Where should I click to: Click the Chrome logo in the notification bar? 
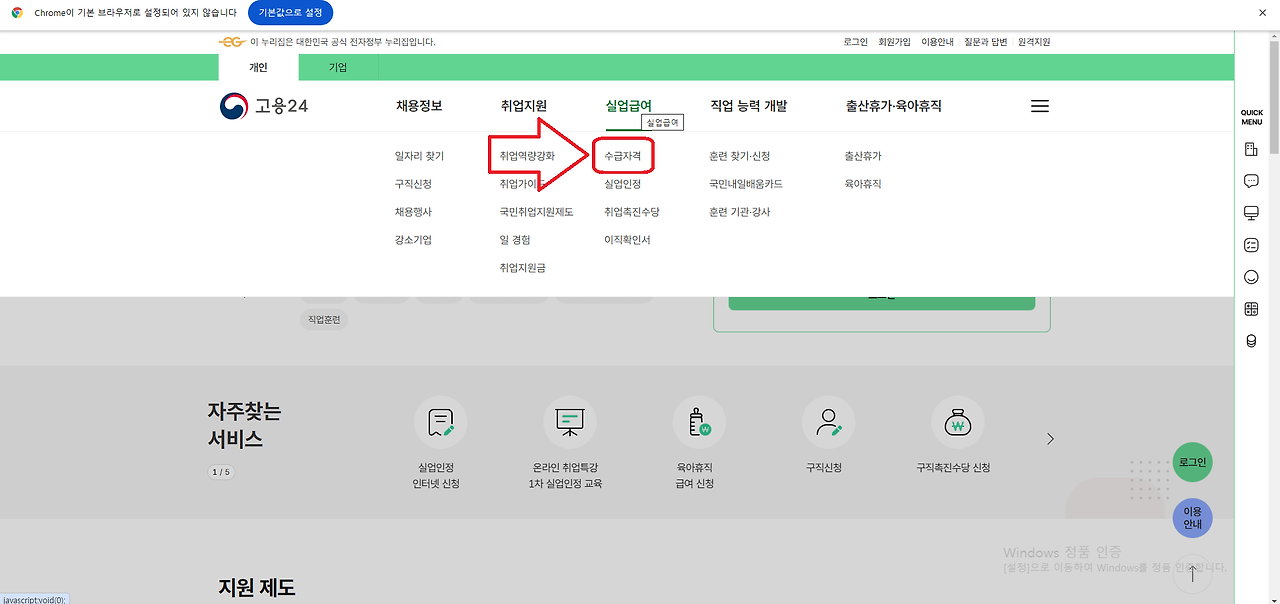17,12
